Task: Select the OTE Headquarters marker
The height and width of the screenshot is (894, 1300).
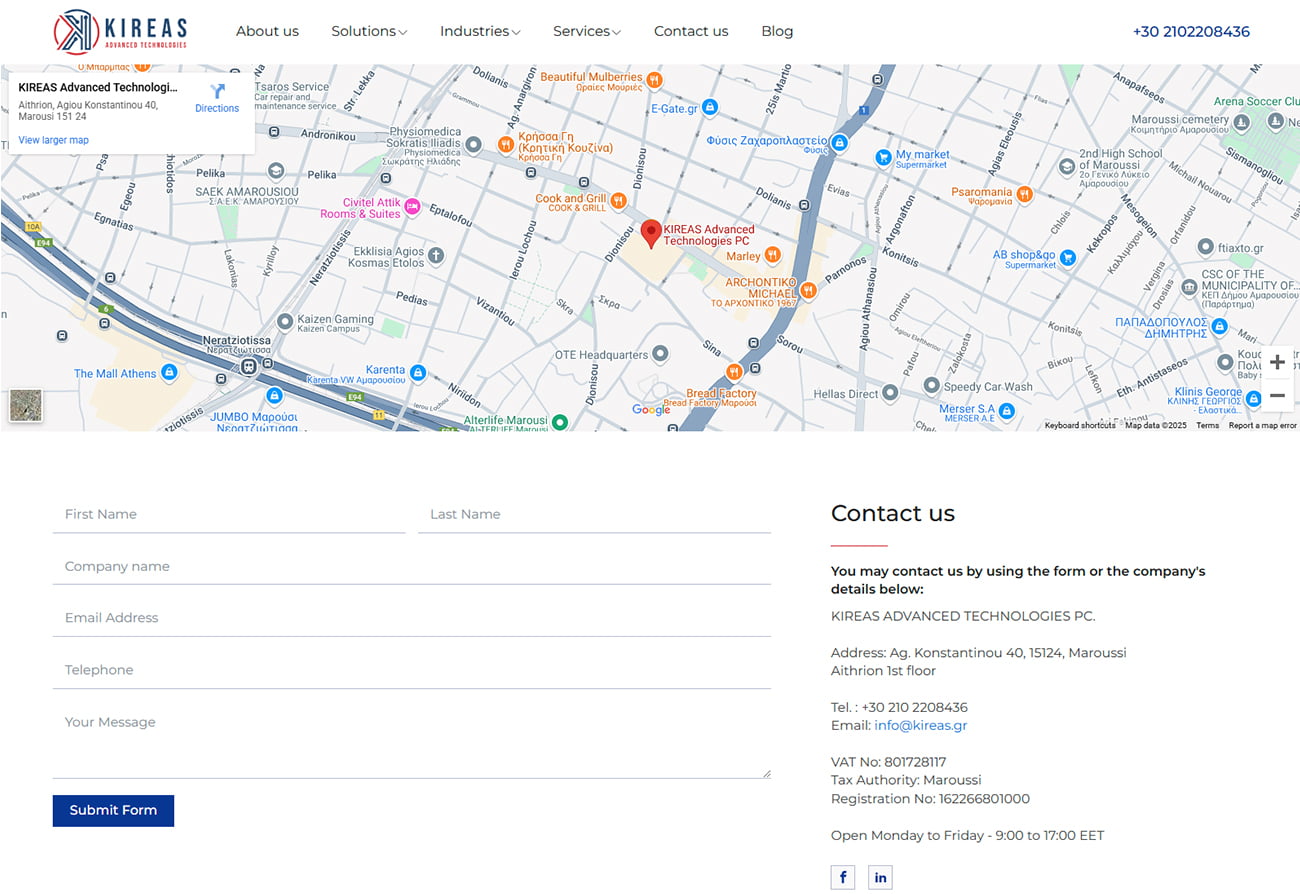Action: pos(660,354)
